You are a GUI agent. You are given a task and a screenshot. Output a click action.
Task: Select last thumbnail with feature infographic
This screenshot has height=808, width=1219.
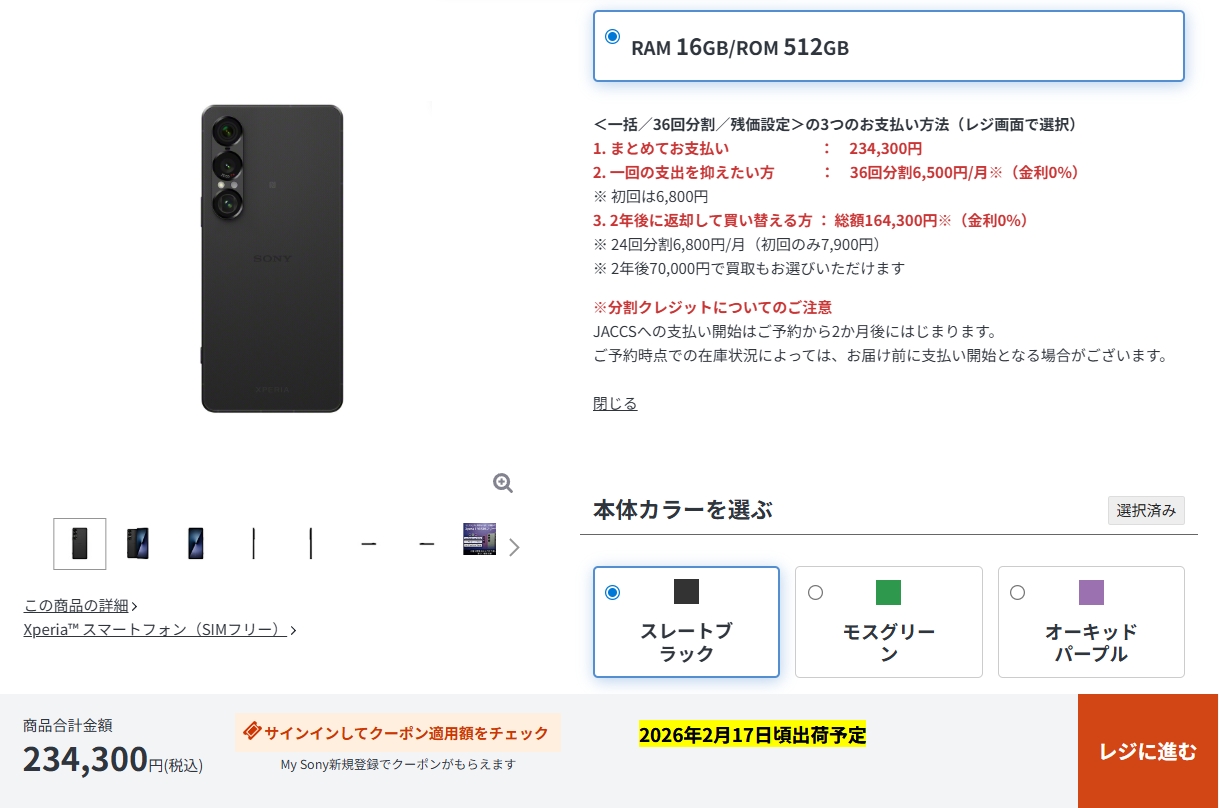point(479,540)
